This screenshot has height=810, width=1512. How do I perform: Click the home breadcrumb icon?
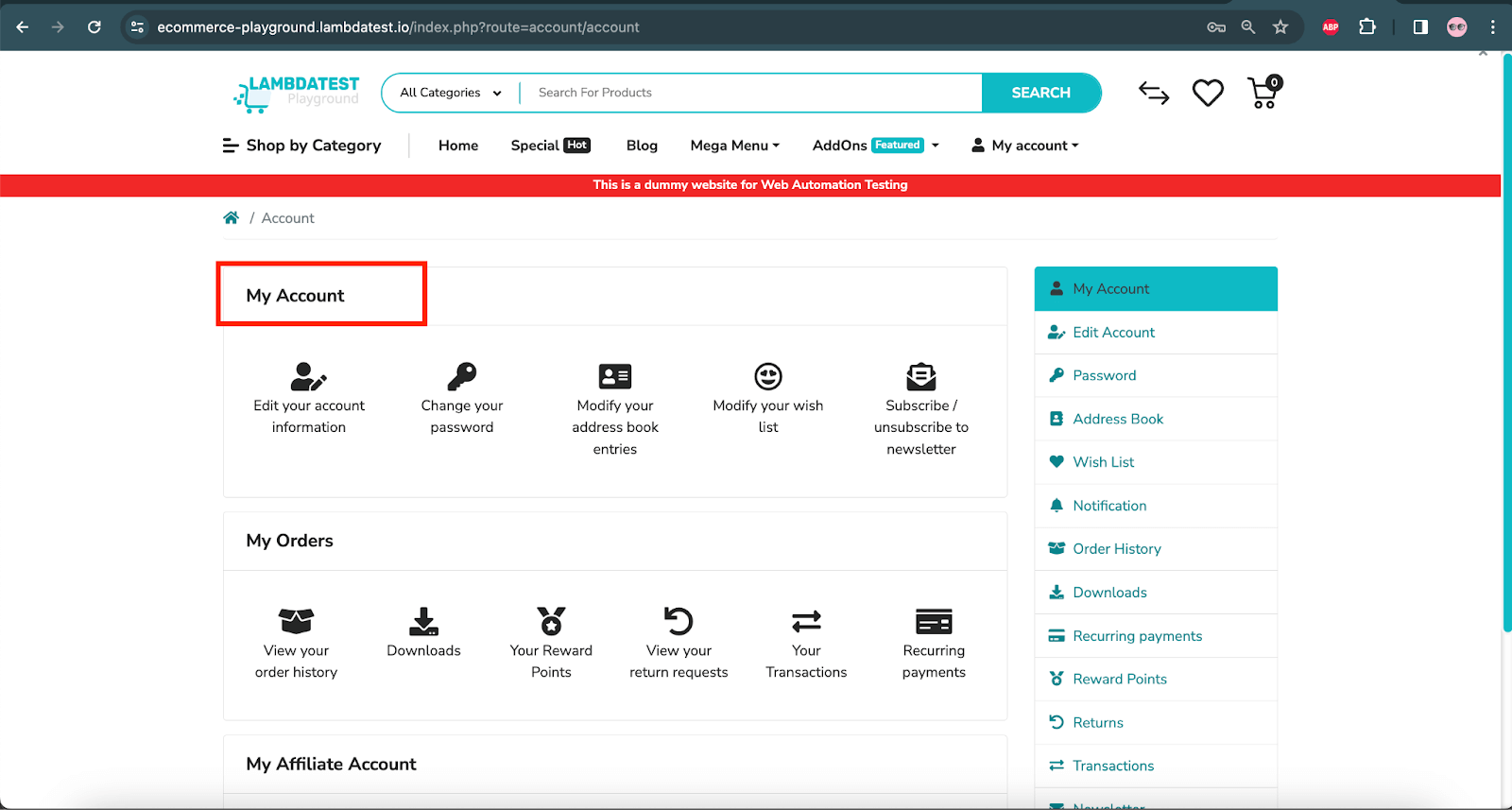[x=231, y=218]
